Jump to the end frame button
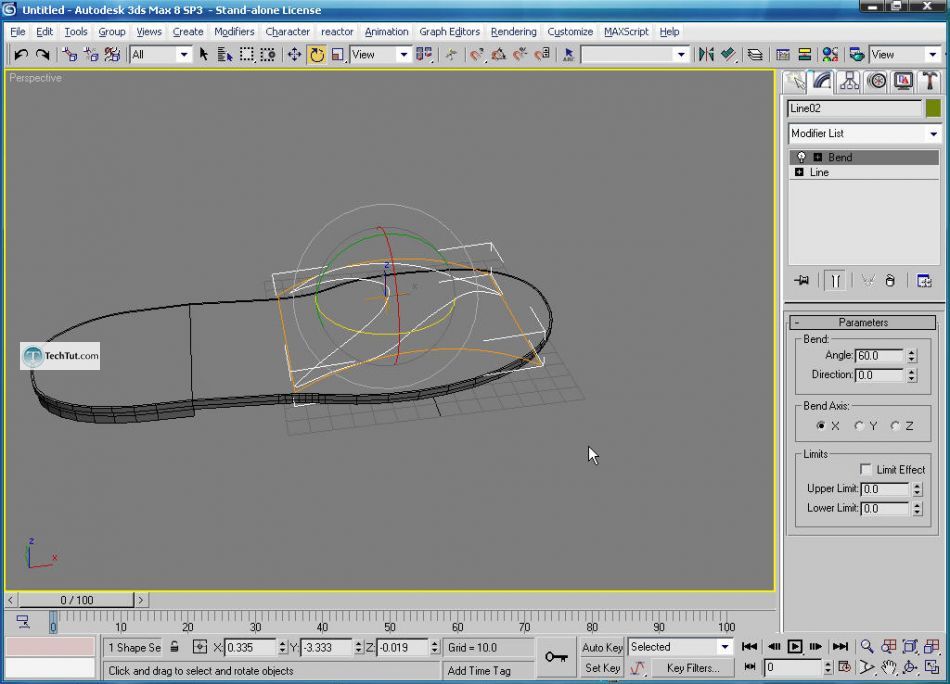The image size is (950, 684). click(840, 646)
